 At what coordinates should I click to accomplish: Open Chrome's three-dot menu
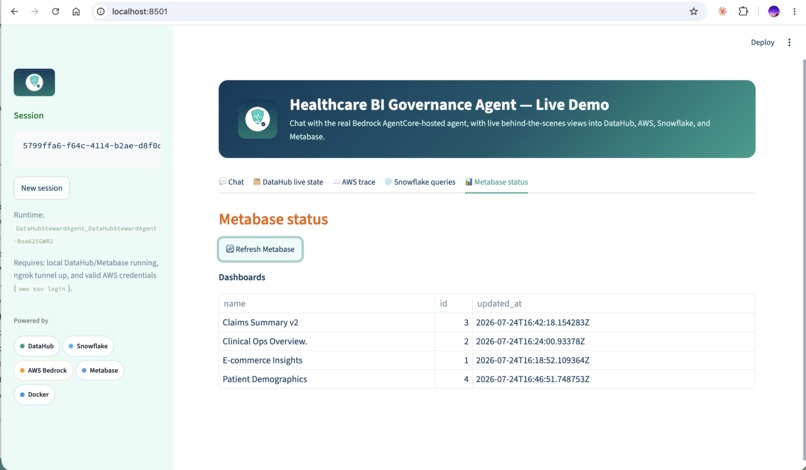pos(794,11)
